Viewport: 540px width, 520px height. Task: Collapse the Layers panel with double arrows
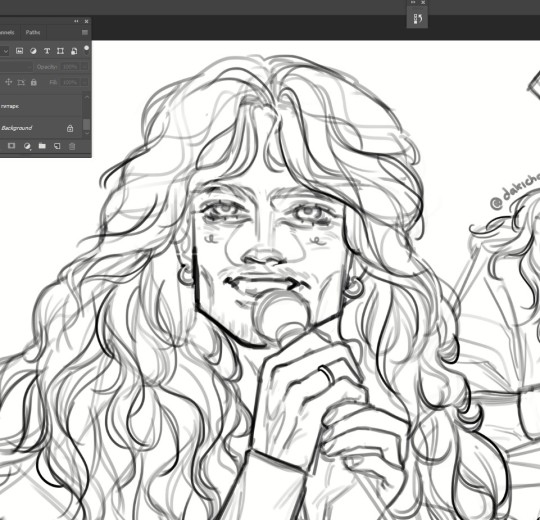tap(76, 21)
